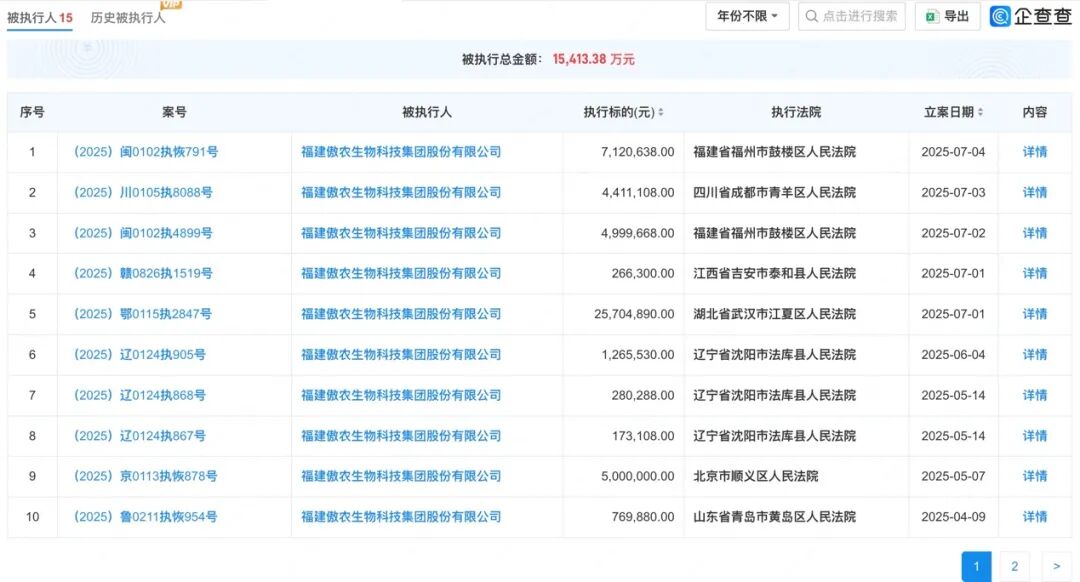The width and height of the screenshot is (1080, 582).
Task: Open 详情 for the 赣0826执1519号 row
Action: pyautogui.click(x=1035, y=273)
